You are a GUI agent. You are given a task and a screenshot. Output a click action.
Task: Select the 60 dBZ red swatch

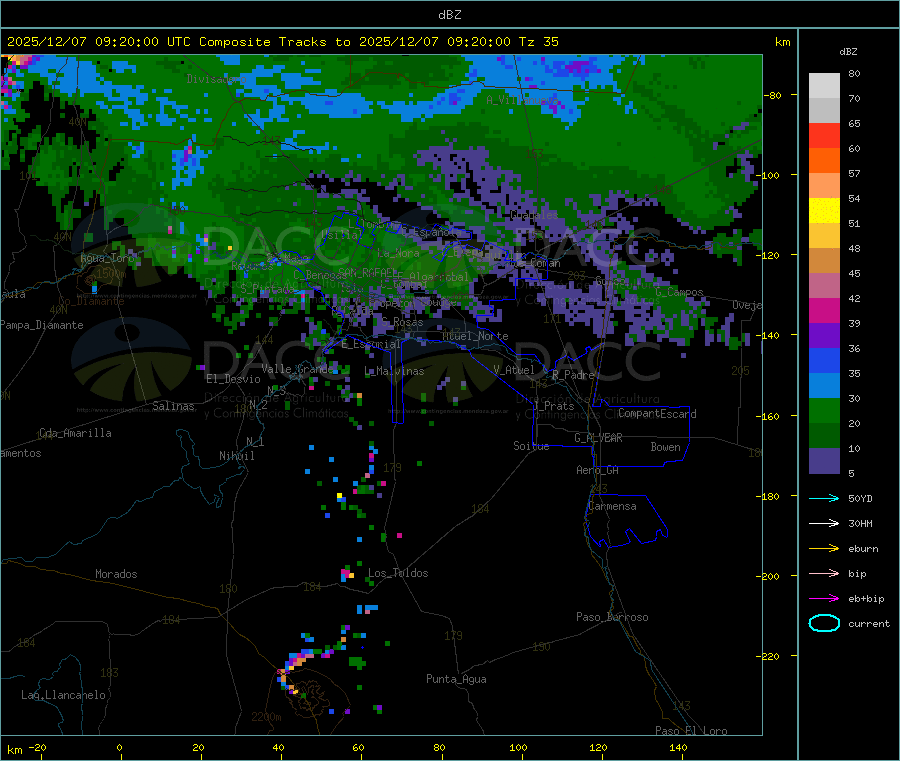tap(824, 135)
